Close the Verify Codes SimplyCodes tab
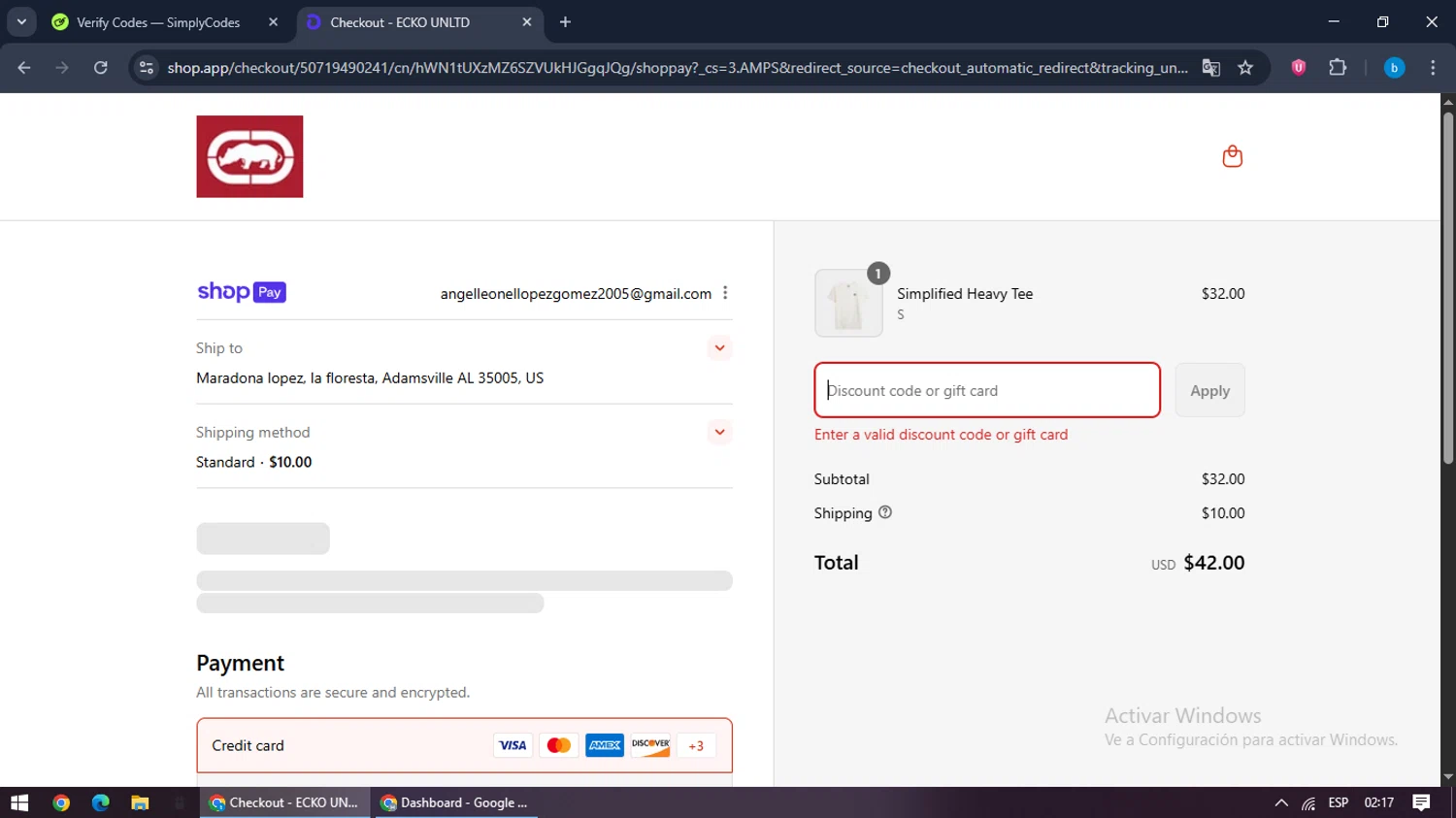The height and width of the screenshot is (818, 1456). pyautogui.click(x=273, y=21)
